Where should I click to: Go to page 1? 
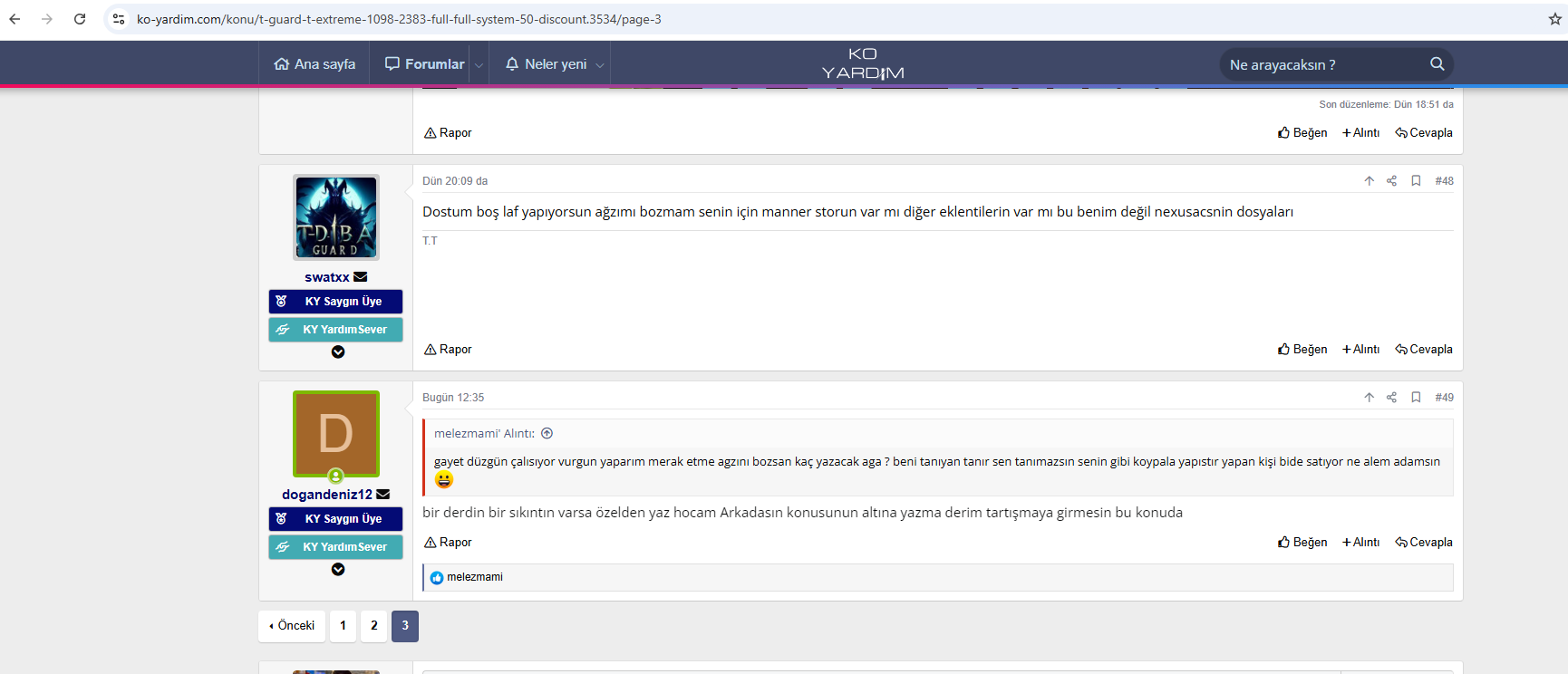(x=343, y=626)
